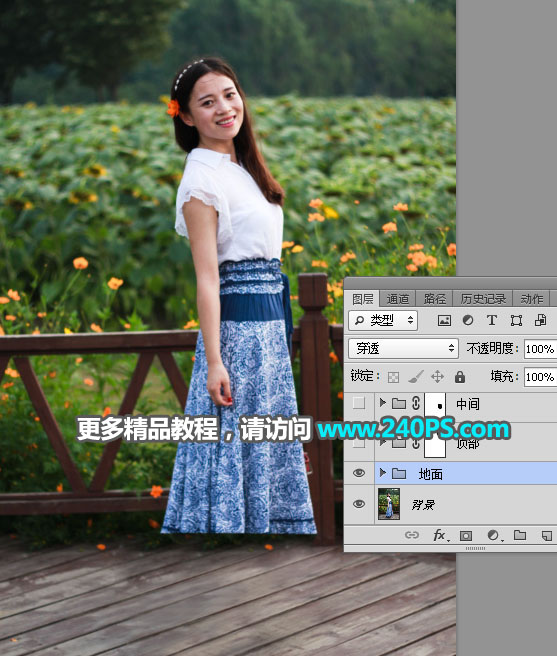The width and height of the screenshot is (557, 656).
Task: Filter for smart objects icon
Action: [540, 320]
